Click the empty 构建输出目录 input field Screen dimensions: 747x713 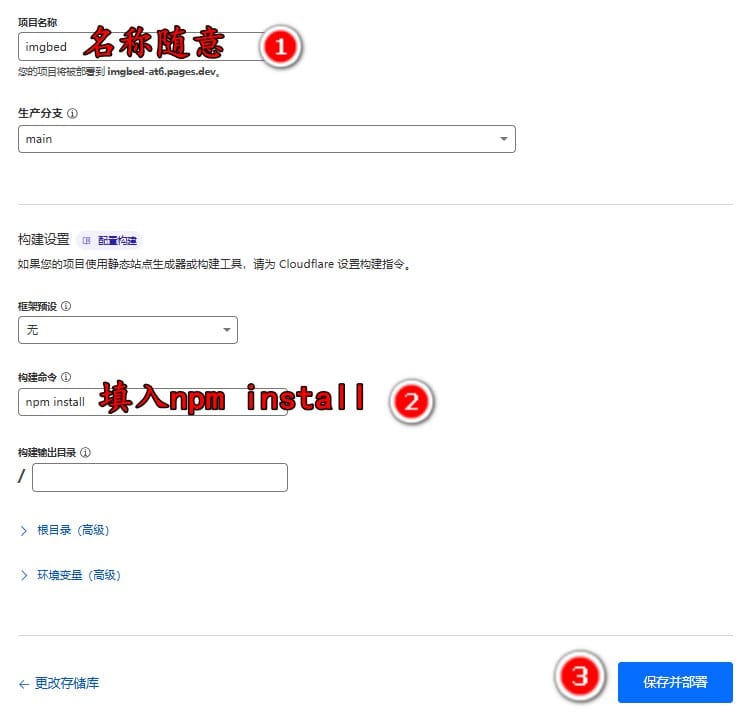coord(160,477)
